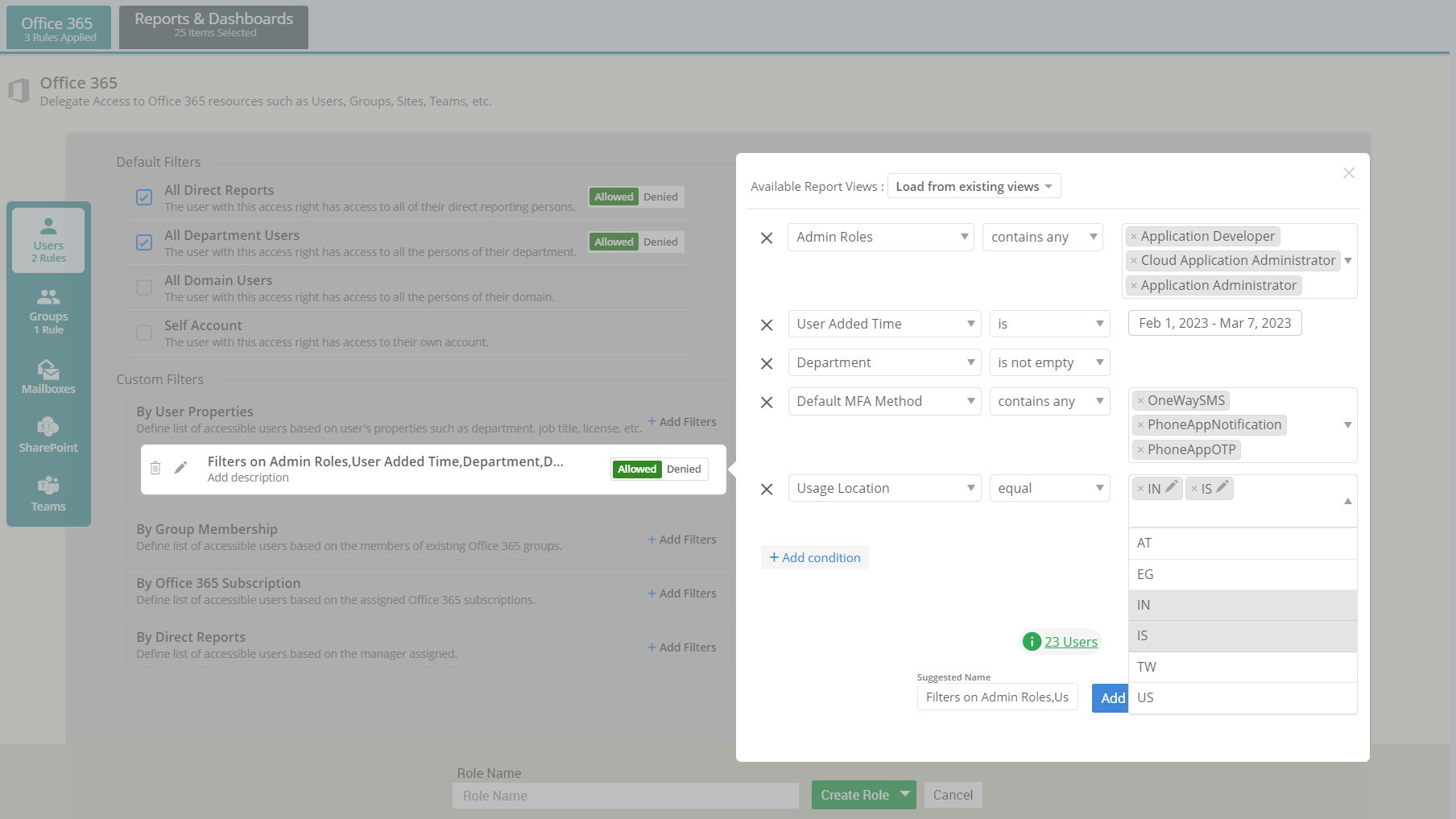Delete the custom filter using the trash icon
Viewport: 1456px width, 819px height.
click(x=155, y=467)
